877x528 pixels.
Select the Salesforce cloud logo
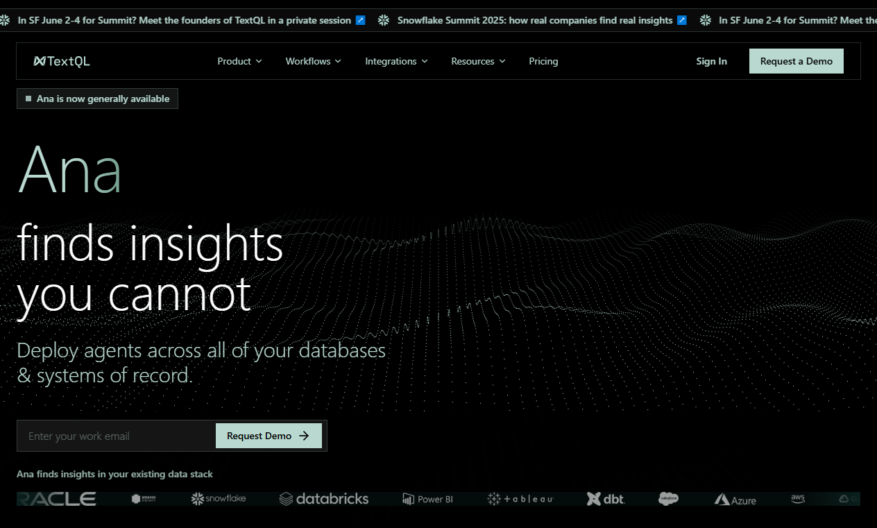[668, 498]
